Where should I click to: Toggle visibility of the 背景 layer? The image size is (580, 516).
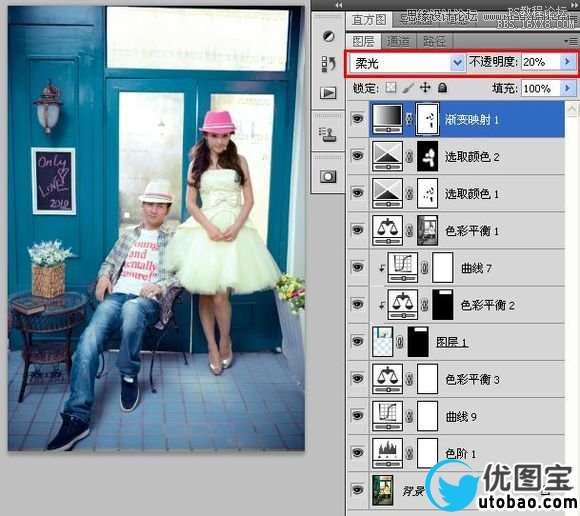click(x=357, y=490)
